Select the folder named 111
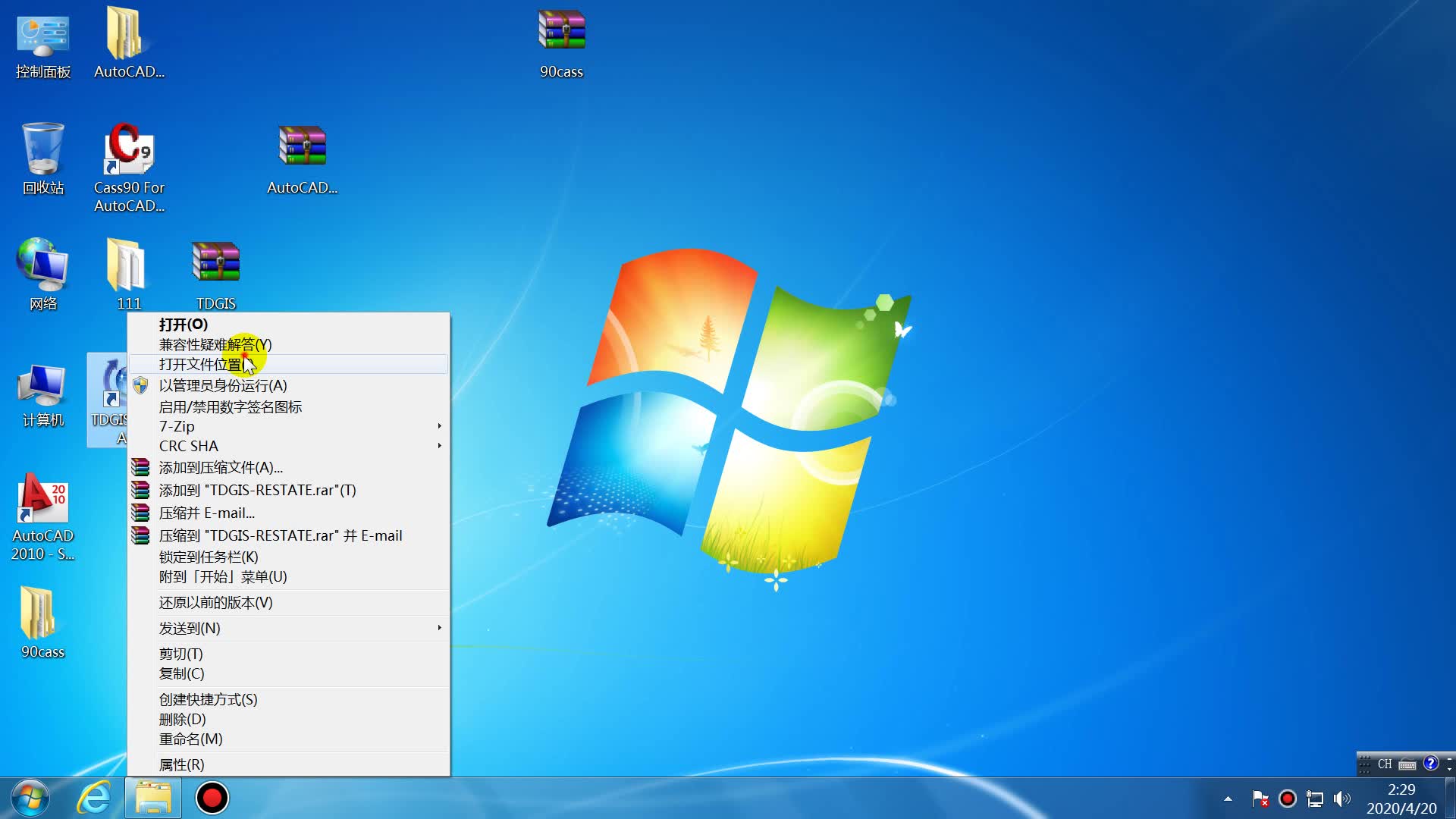The height and width of the screenshot is (819, 1456). coord(129,275)
